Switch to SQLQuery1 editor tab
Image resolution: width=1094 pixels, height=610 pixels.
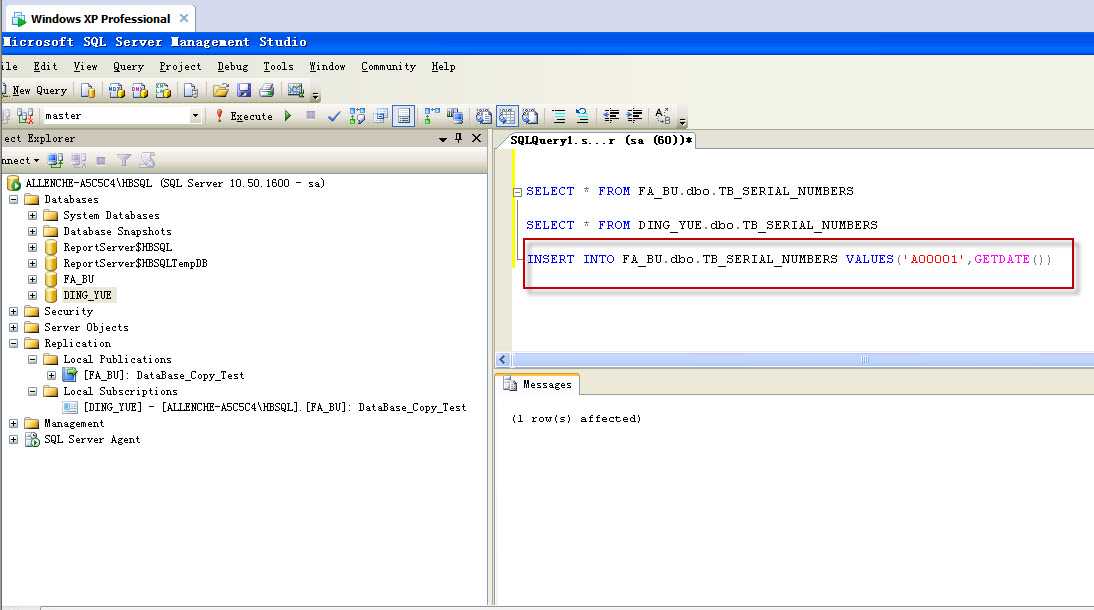tap(599, 140)
